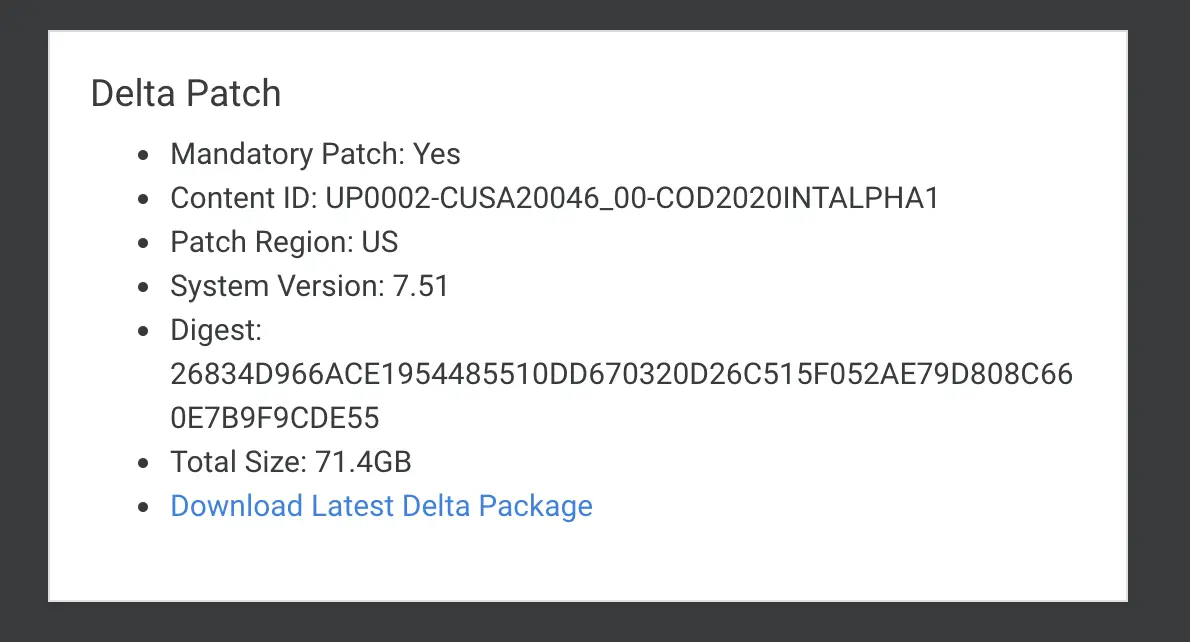1190x642 pixels.
Task: Click the bullet beside Patch Region
Action: (143, 244)
